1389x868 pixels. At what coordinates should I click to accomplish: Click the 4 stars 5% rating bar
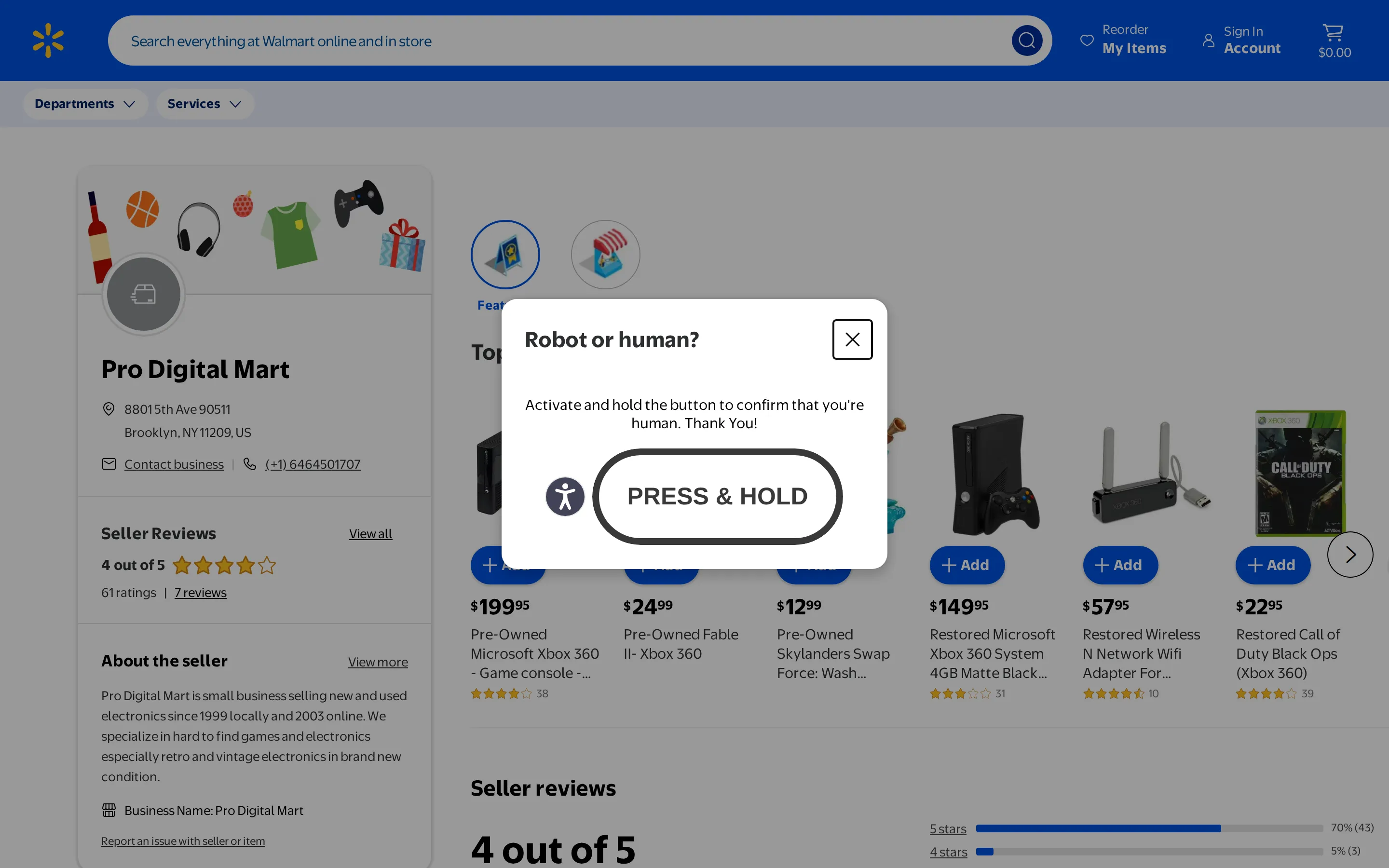coord(1149,851)
